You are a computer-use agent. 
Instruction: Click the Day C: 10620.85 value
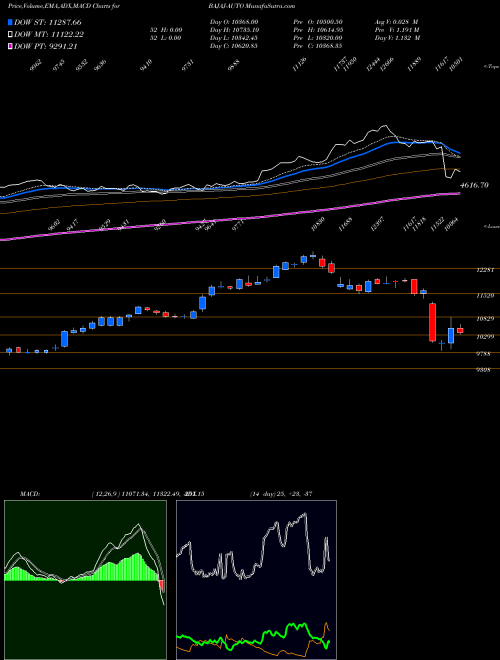point(234,46)
